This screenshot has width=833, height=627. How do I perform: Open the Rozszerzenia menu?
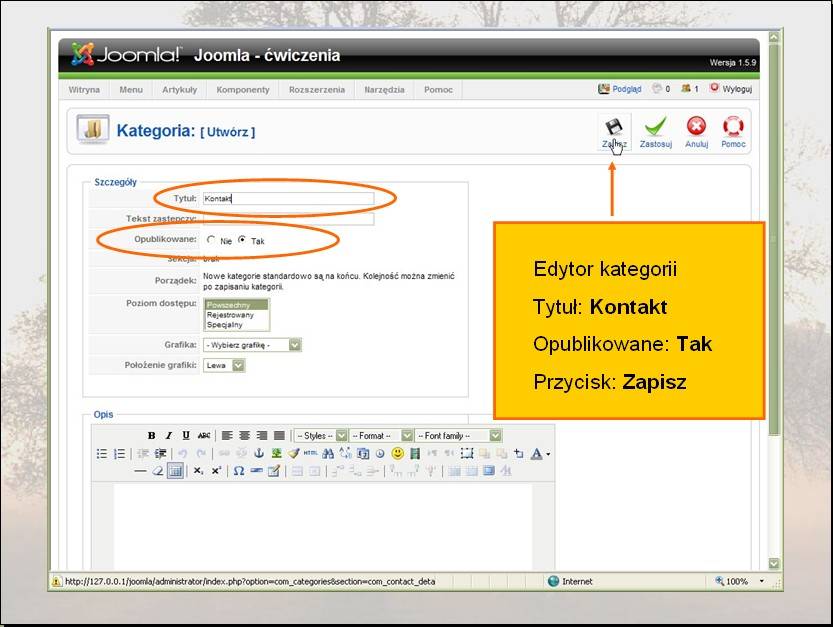(317, 90)
